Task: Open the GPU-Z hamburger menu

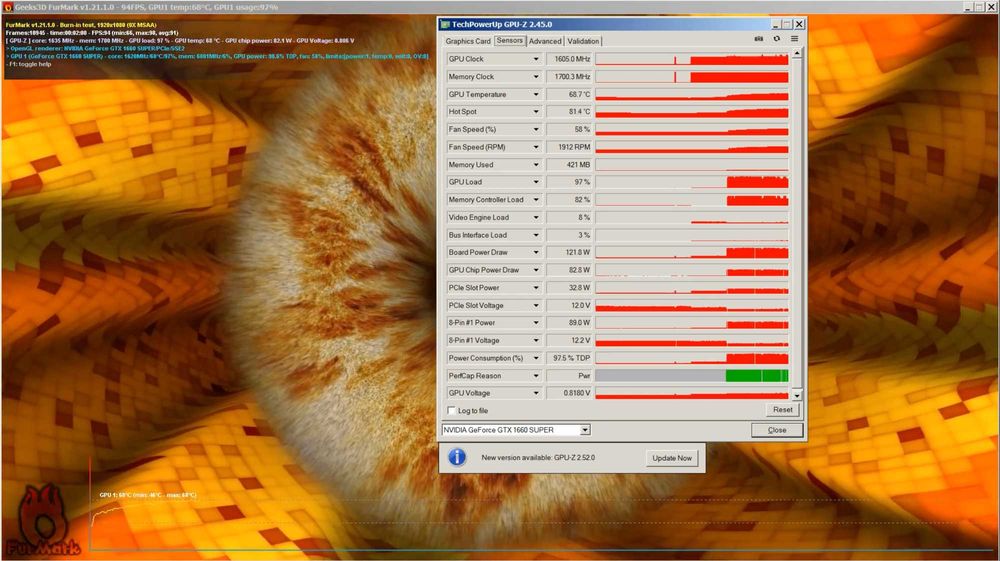Action: click(x=794, y=39)
